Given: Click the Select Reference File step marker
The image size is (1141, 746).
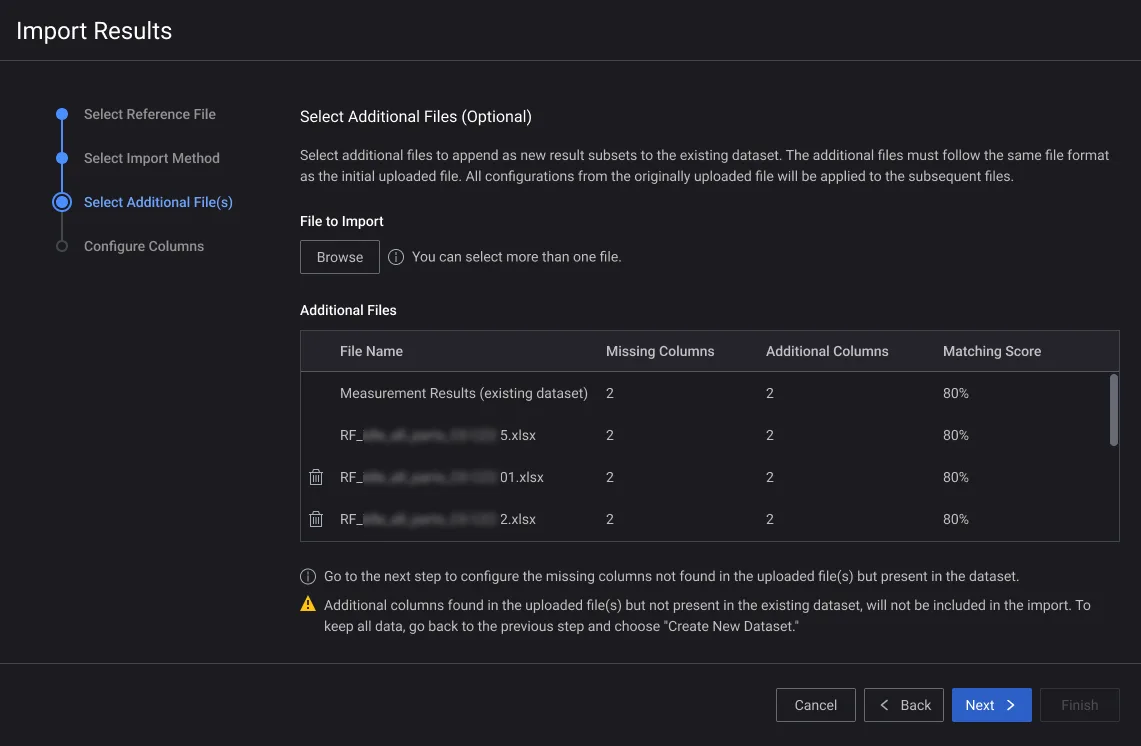Looking at the screenshot, I should pyautogui.click(x=62, y=114).
